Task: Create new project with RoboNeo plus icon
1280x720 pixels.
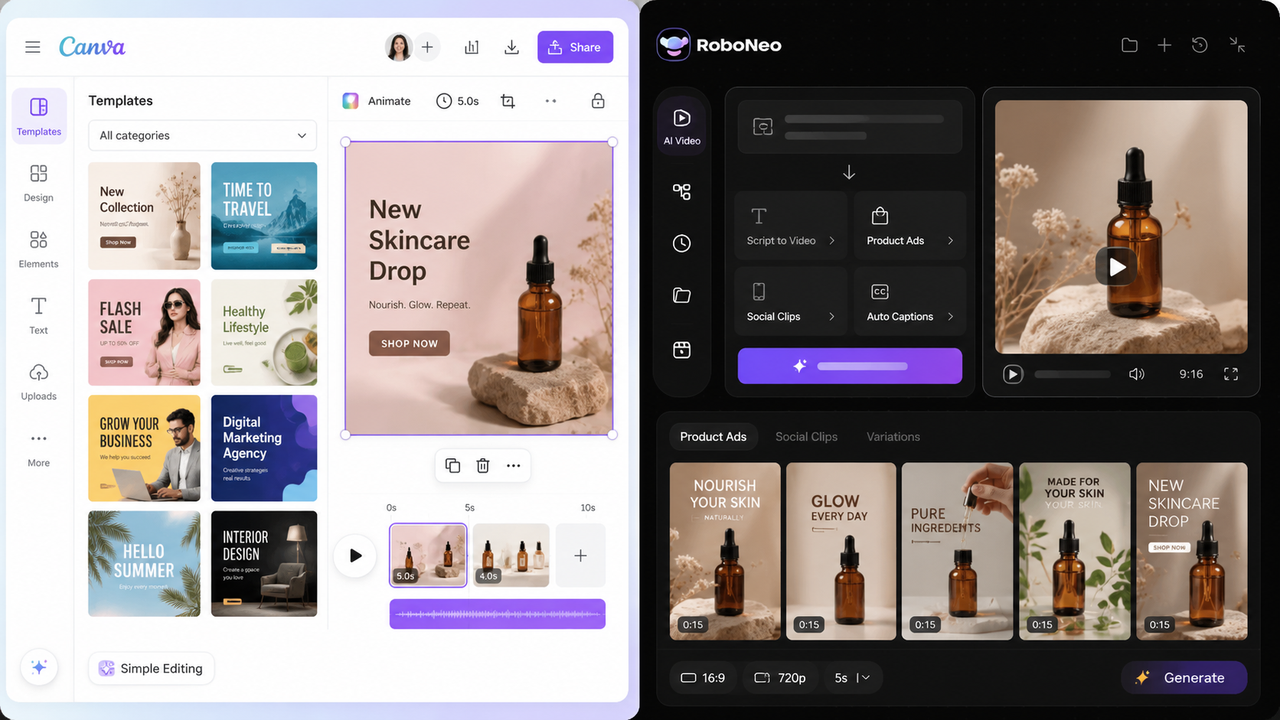Action: point(1164,45)
